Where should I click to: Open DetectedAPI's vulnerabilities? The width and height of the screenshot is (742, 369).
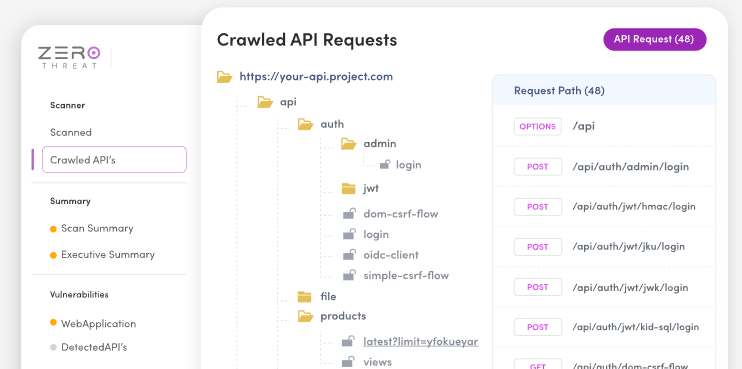pyautogui.click(x=94, y=347)
